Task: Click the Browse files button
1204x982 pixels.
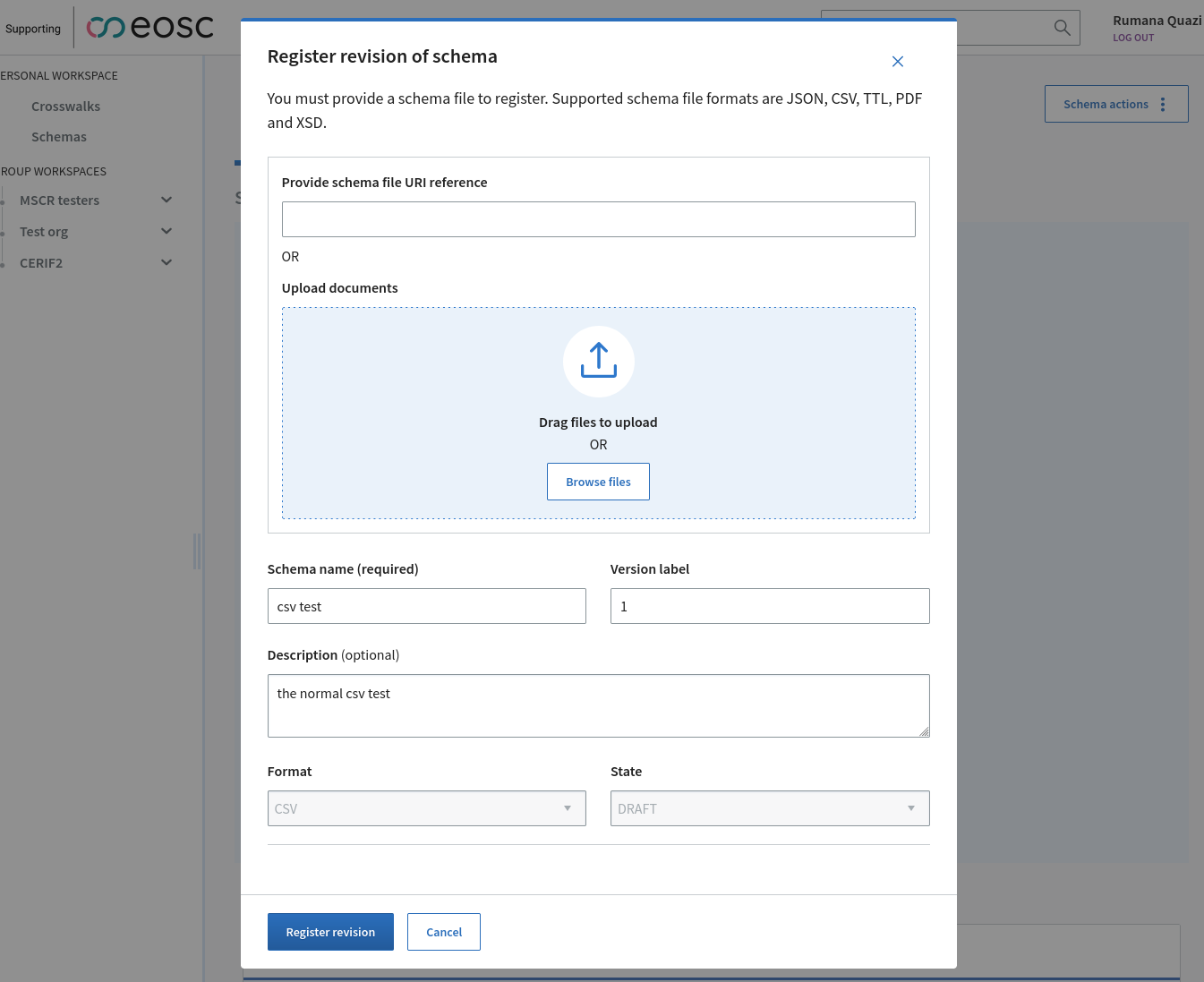Action: coord(598,482)
